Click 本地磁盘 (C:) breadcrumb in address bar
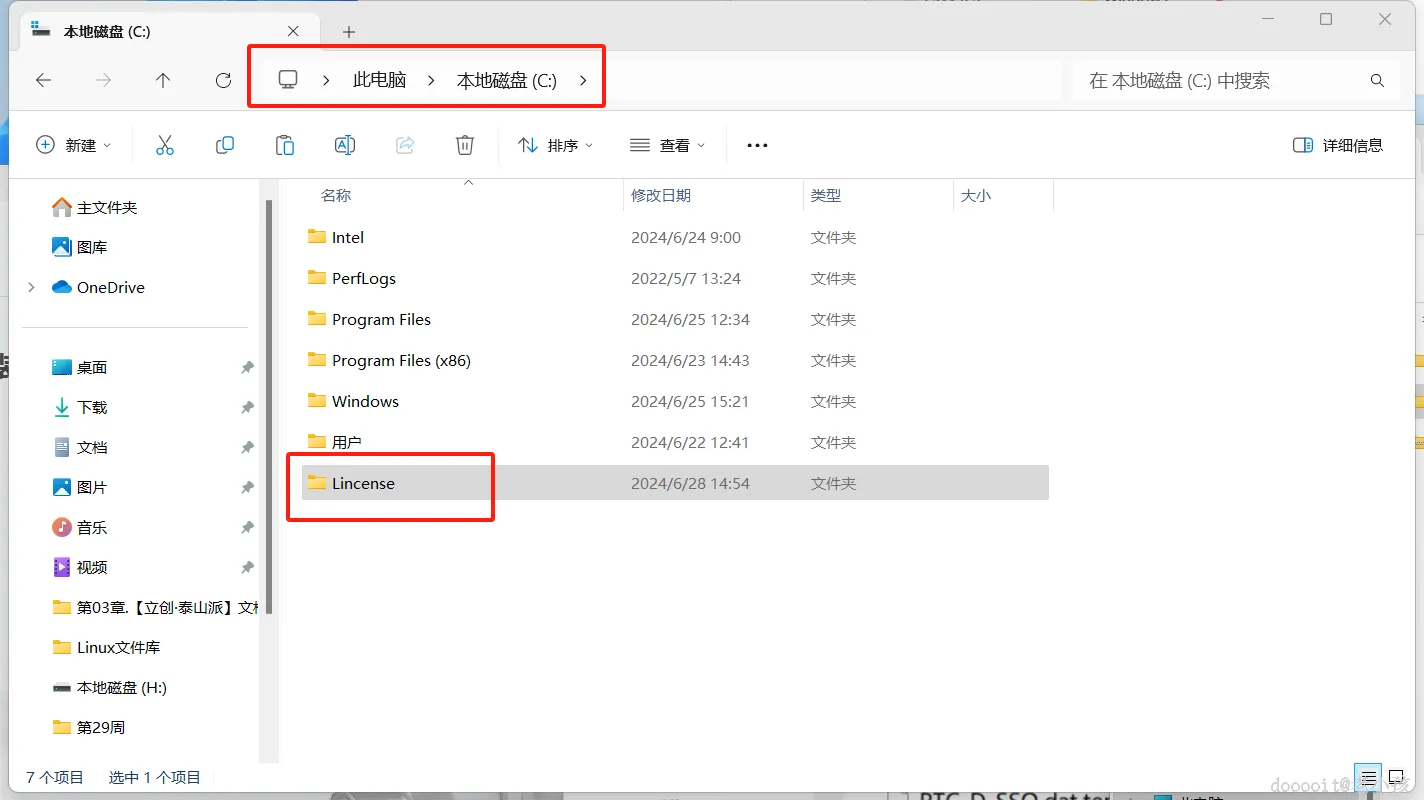 (507, 81)
